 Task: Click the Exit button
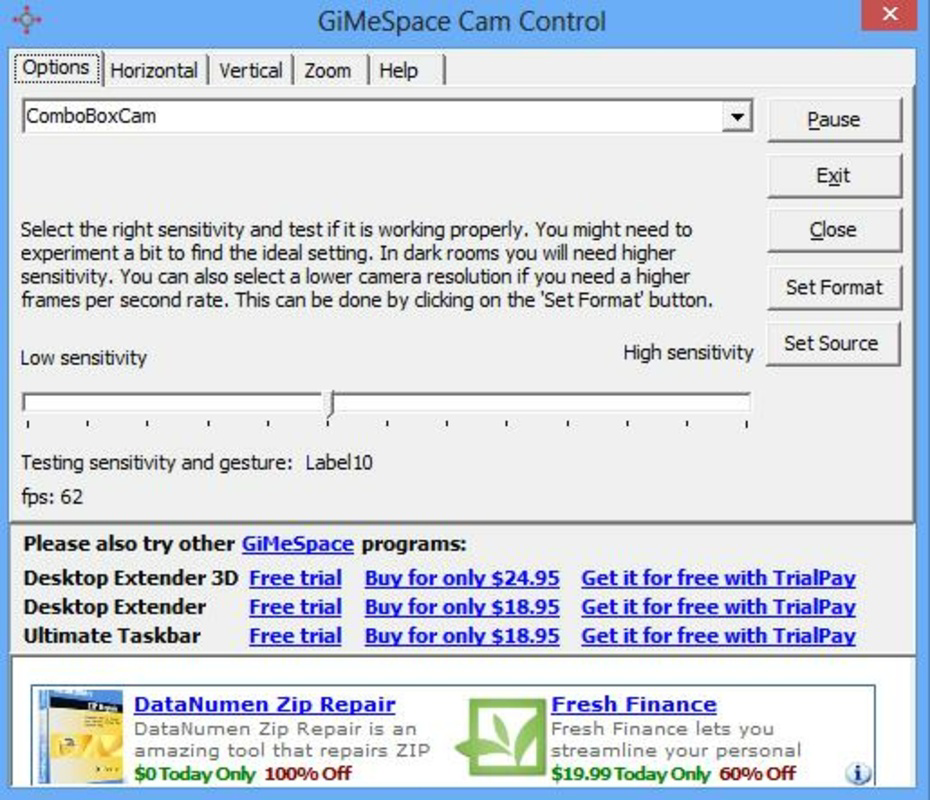click(x=832, y=175)
